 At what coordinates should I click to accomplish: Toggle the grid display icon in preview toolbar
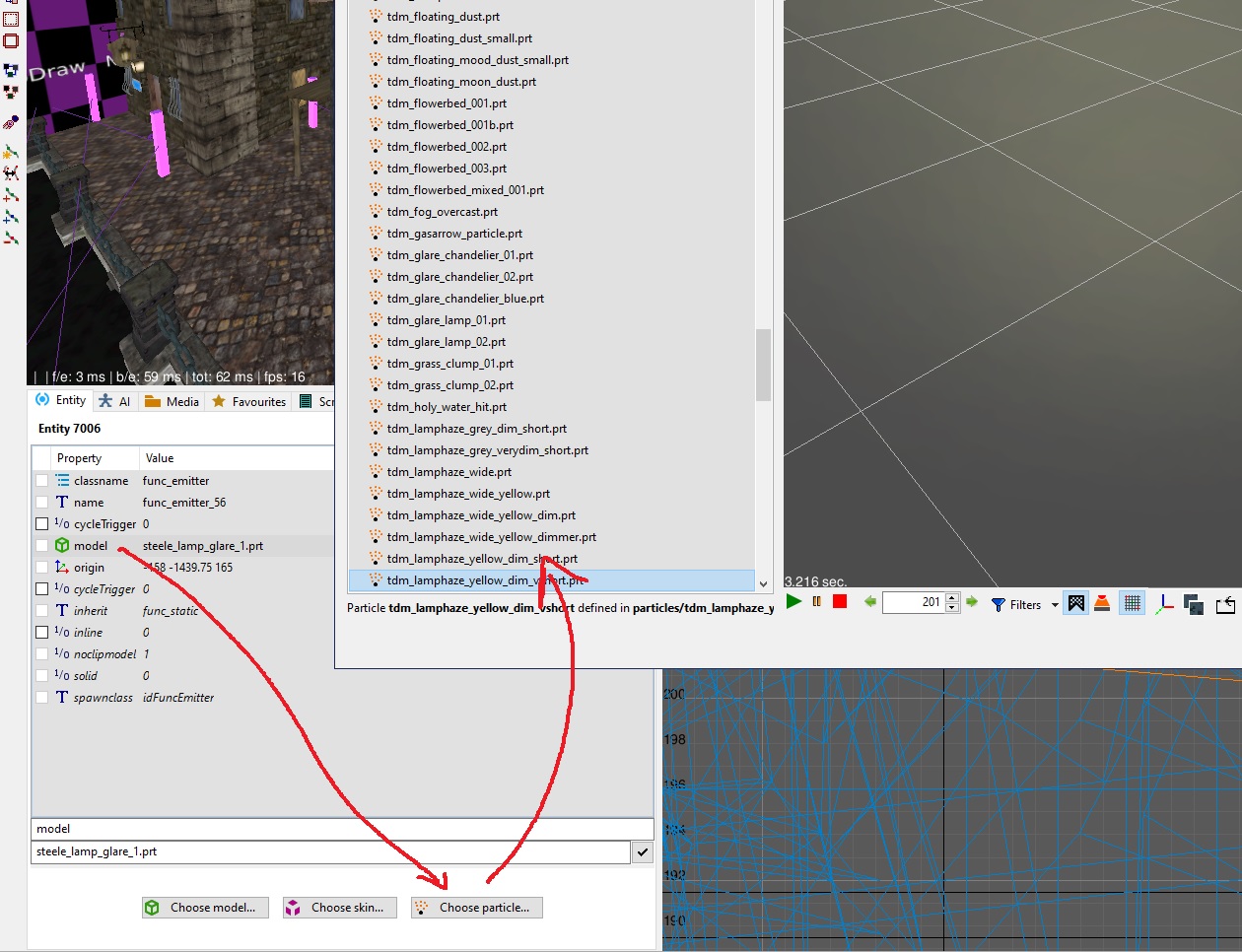(1133, 603)
